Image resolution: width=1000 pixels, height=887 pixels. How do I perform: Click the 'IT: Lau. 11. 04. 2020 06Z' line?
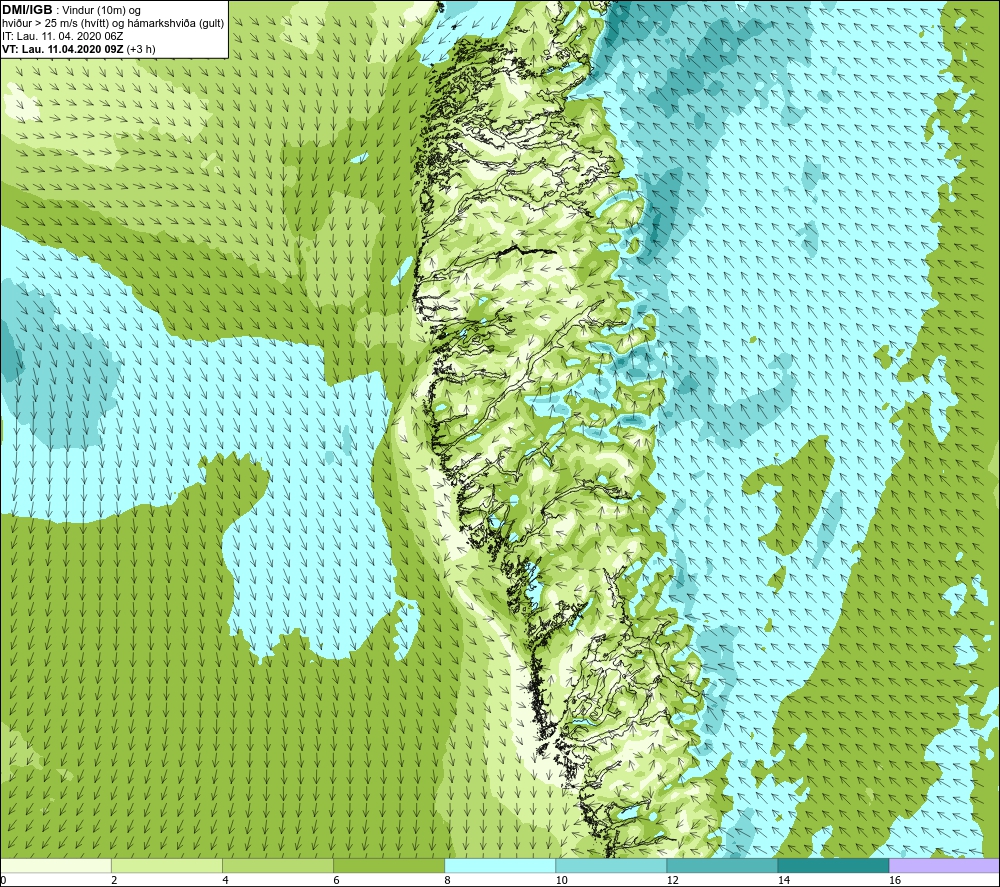(62, 36)
